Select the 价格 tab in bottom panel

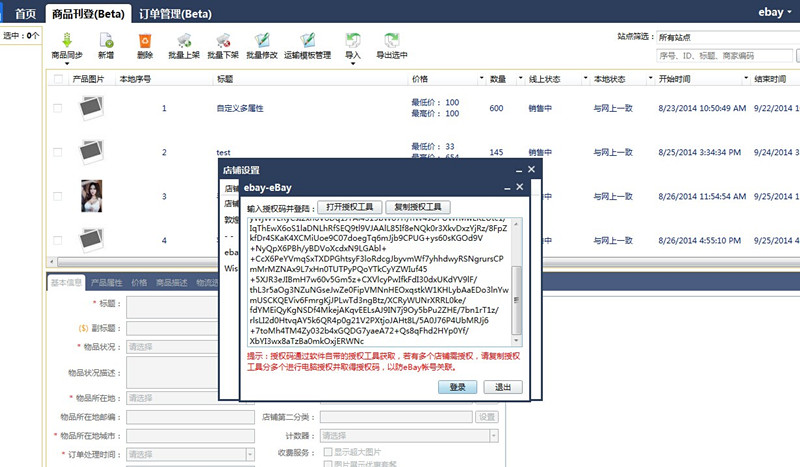click(139, 282)
